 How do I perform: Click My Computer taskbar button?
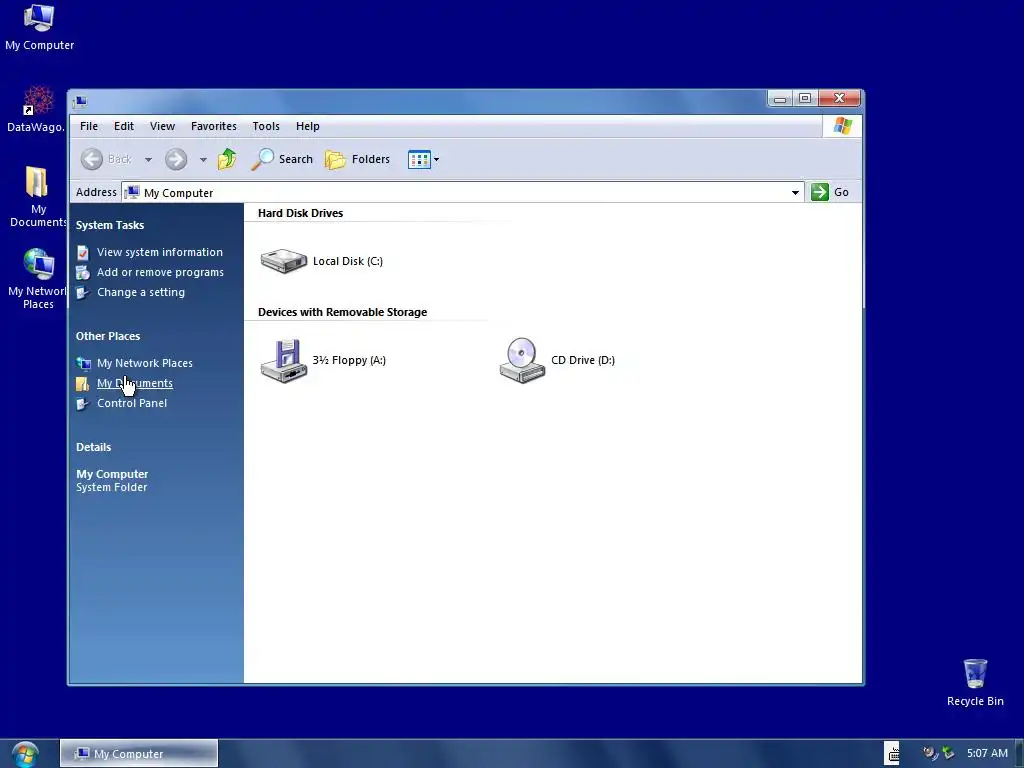point(139,754)
